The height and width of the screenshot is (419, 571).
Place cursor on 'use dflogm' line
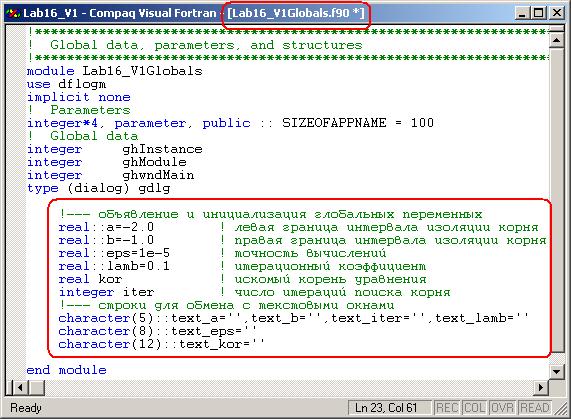click(x=66, y=84)
